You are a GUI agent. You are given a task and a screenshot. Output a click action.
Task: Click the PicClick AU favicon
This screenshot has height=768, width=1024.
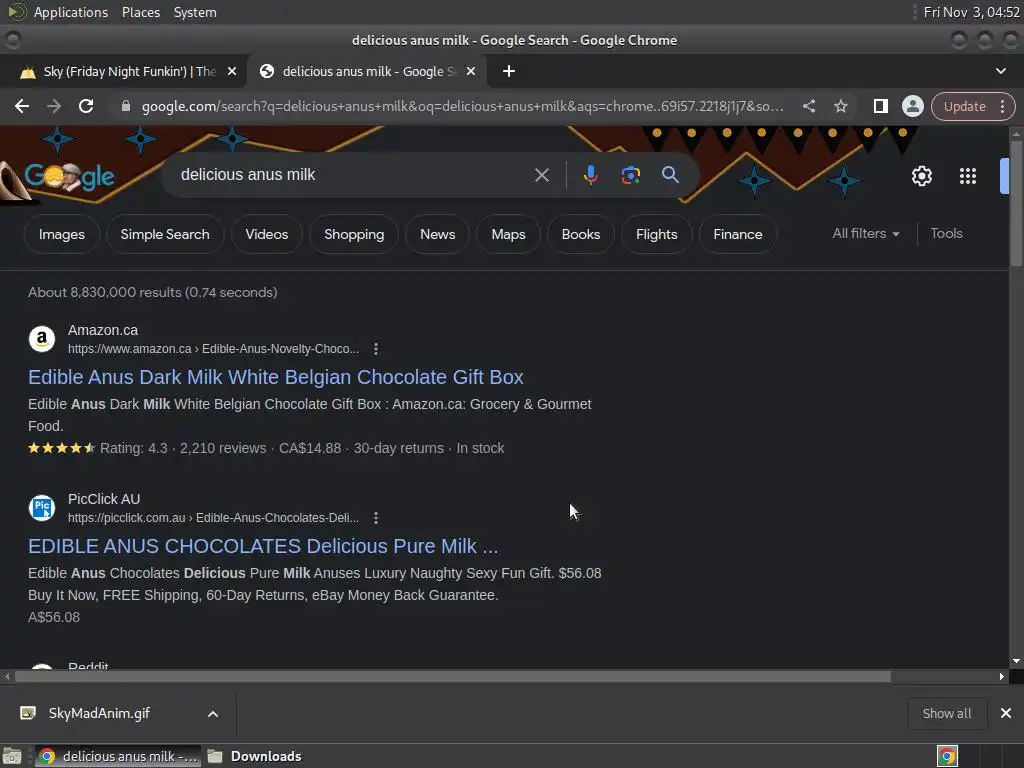click(x=42, y=508)
